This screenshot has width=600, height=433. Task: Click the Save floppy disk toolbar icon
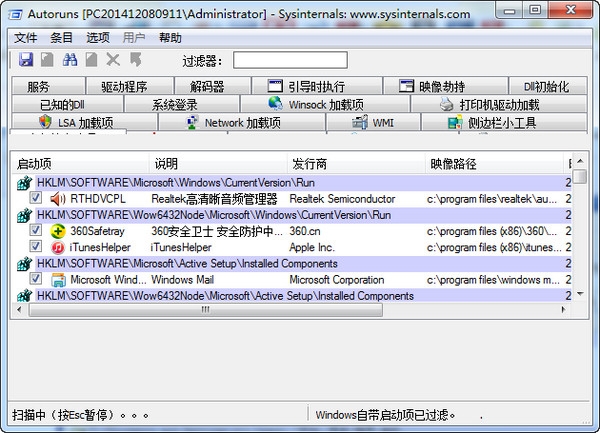click(x=26, y=60)
